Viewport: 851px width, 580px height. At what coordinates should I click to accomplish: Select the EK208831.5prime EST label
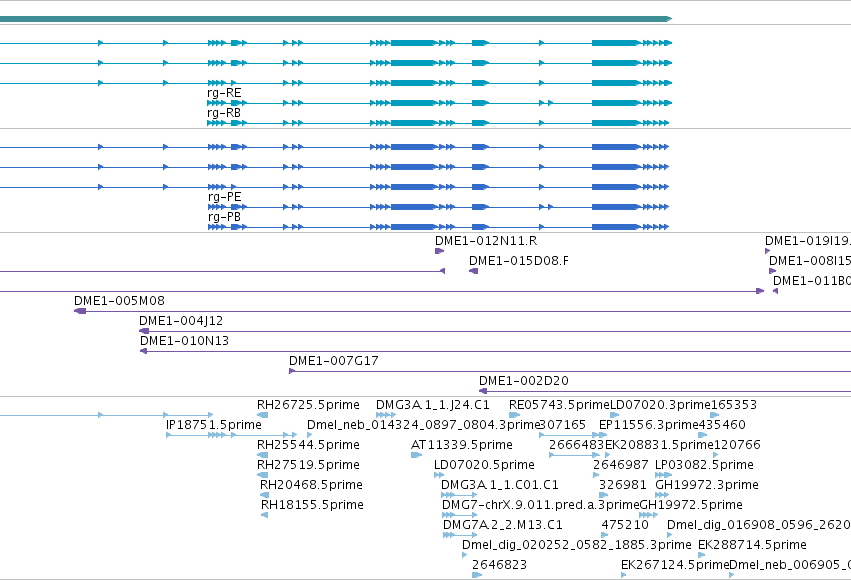point(659,445)
